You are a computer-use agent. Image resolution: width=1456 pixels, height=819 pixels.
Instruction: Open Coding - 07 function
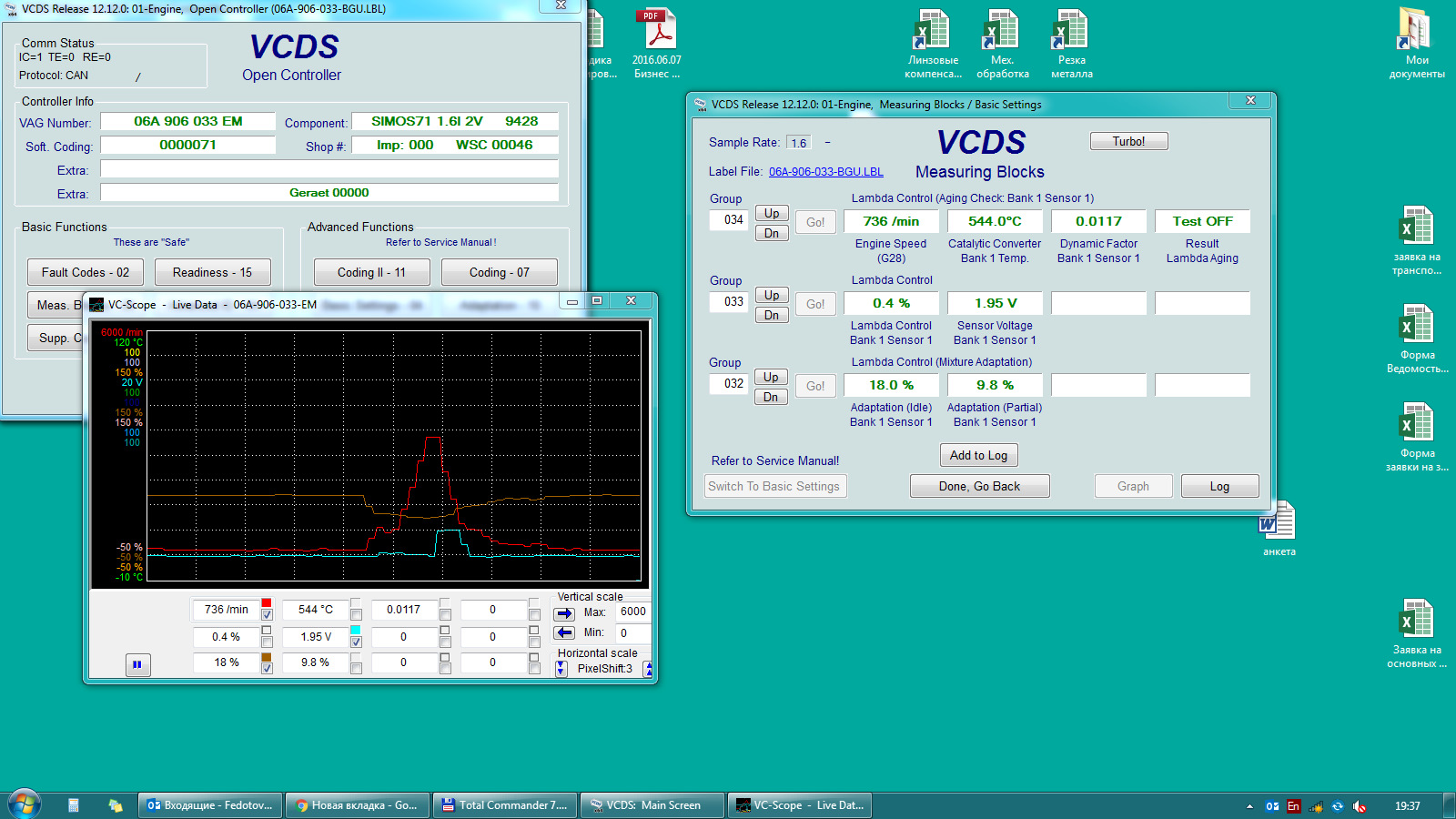click(499, 272)
